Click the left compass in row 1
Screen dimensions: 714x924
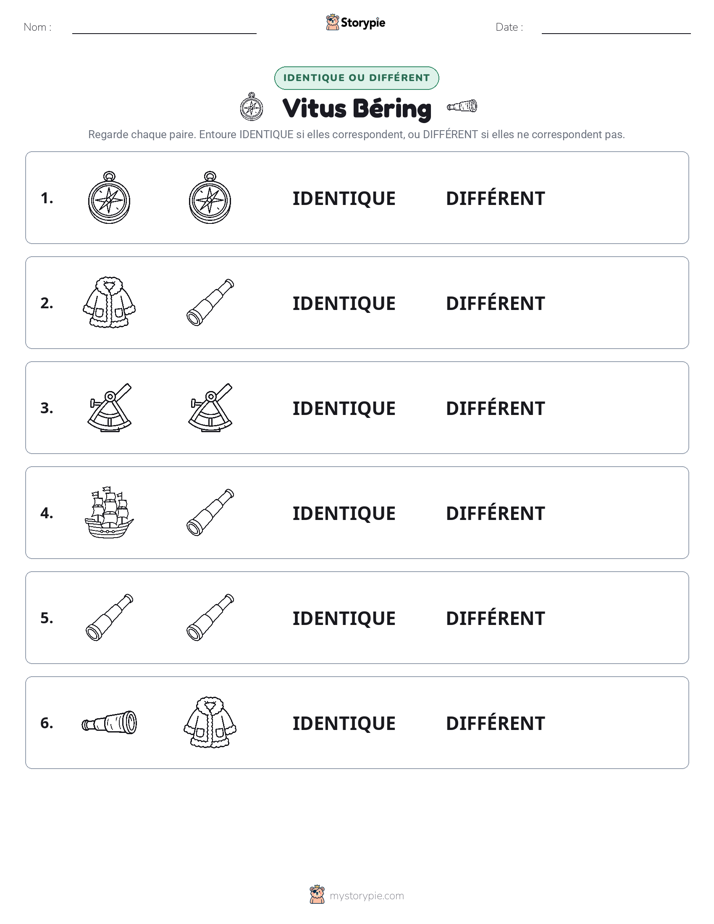click(109, 198)
